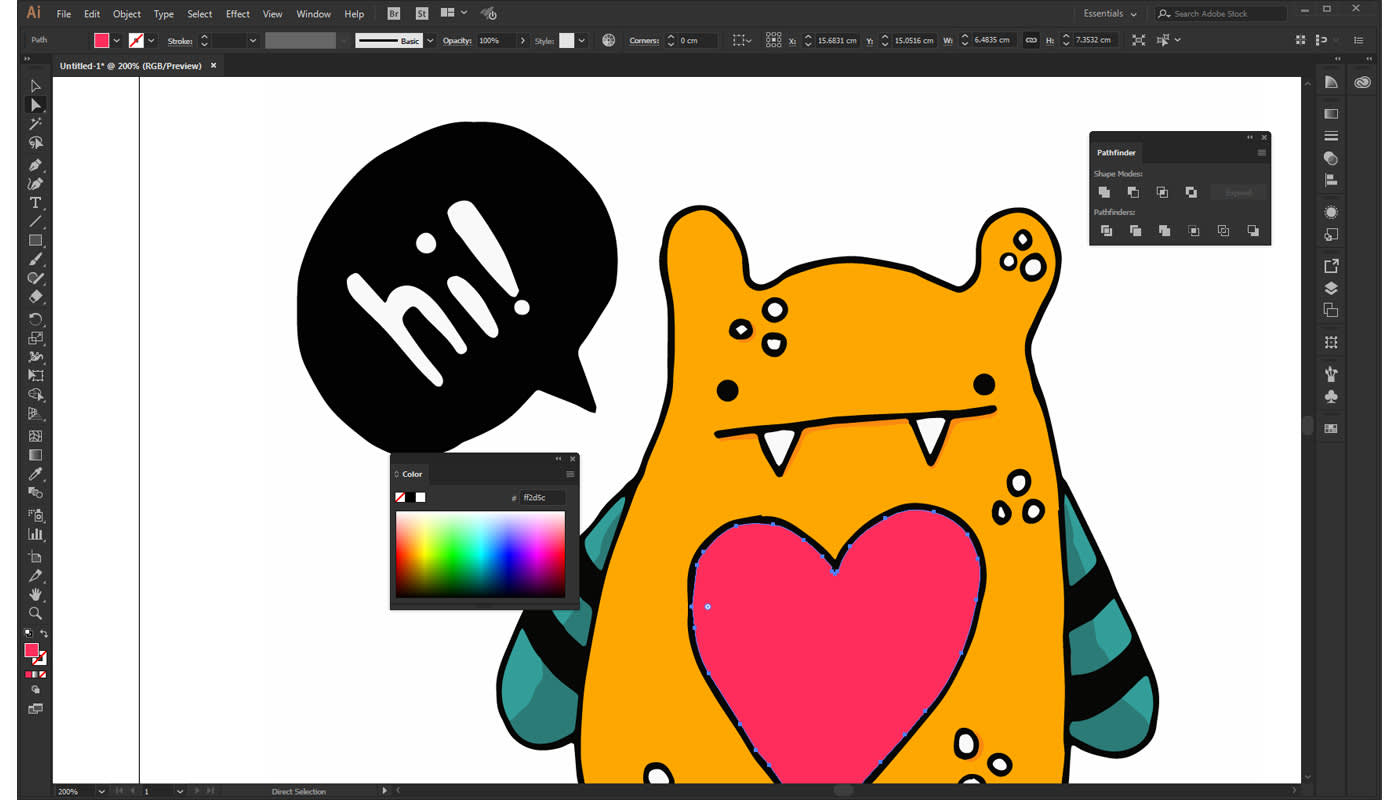The image size is (1400, 800).
Task: Open the Pathfinder panel menu
Action: coord(1261,152)
